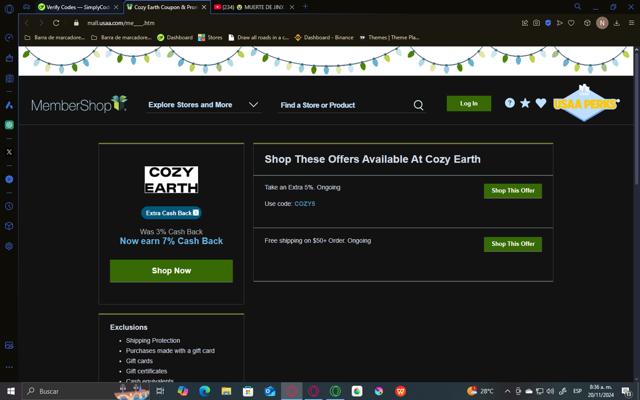The image size is (640, 400).
Task: Click Shop This Offer for free shipping
Action: click(513, 244)
